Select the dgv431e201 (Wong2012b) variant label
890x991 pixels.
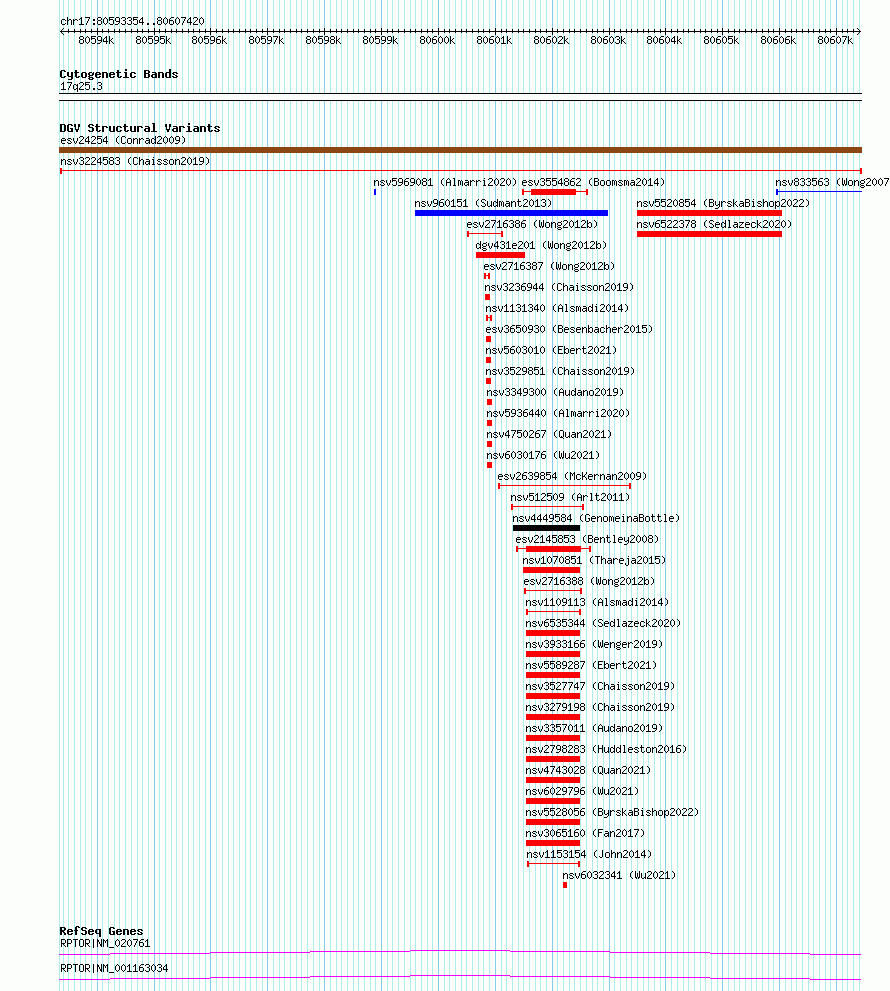pos(541,245)
